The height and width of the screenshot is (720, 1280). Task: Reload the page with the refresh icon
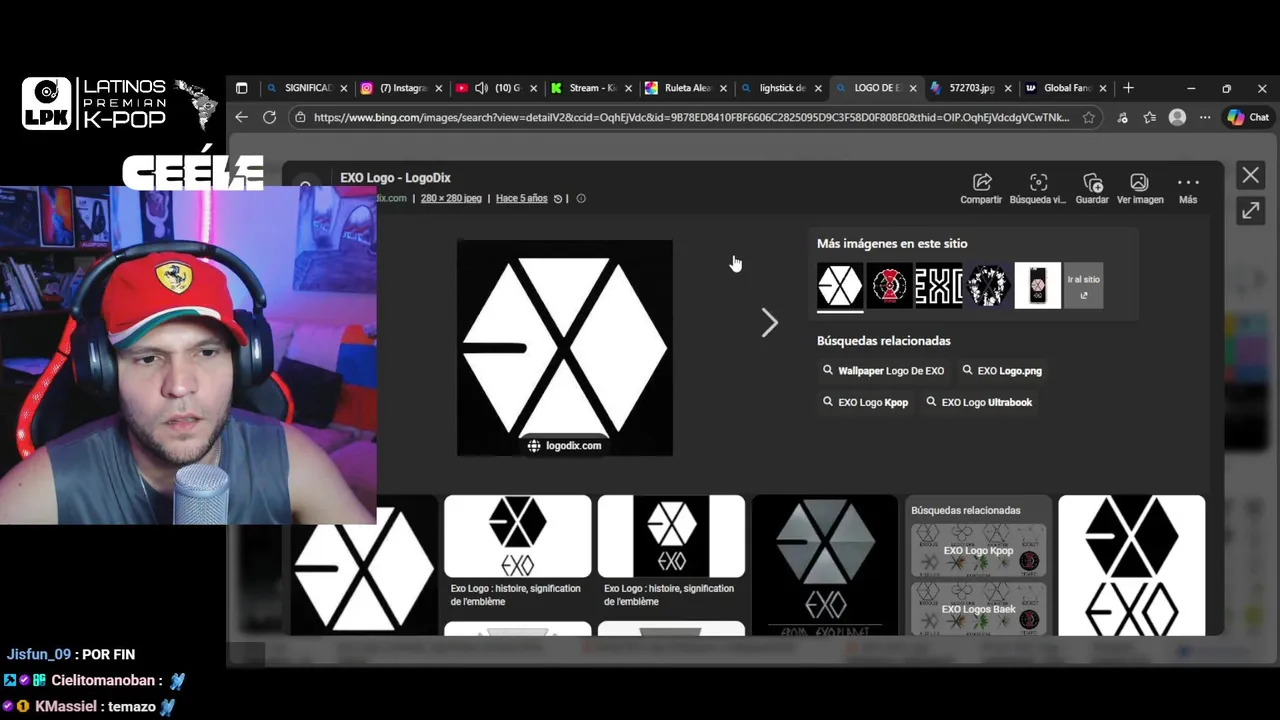(x=269, y=117)
